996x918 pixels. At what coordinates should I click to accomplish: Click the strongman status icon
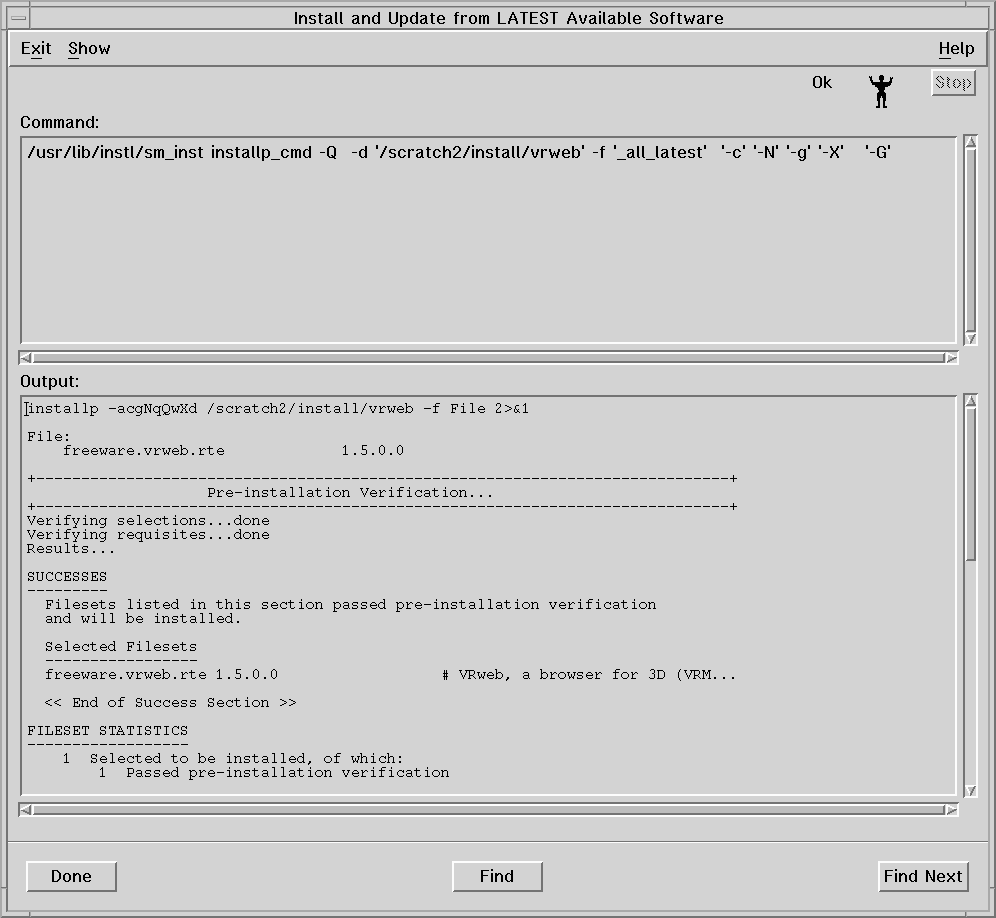(x=880, y=90)
